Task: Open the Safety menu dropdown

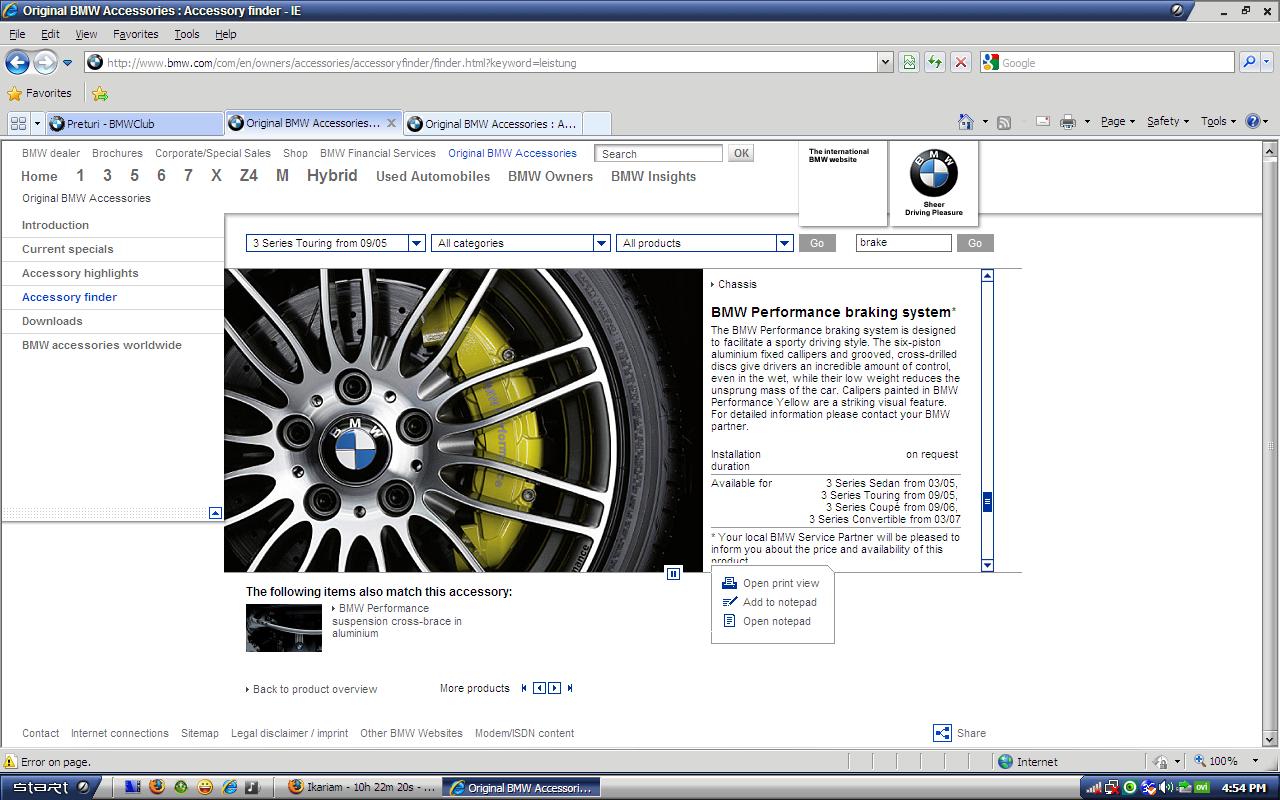Action: pos(1167,121)
